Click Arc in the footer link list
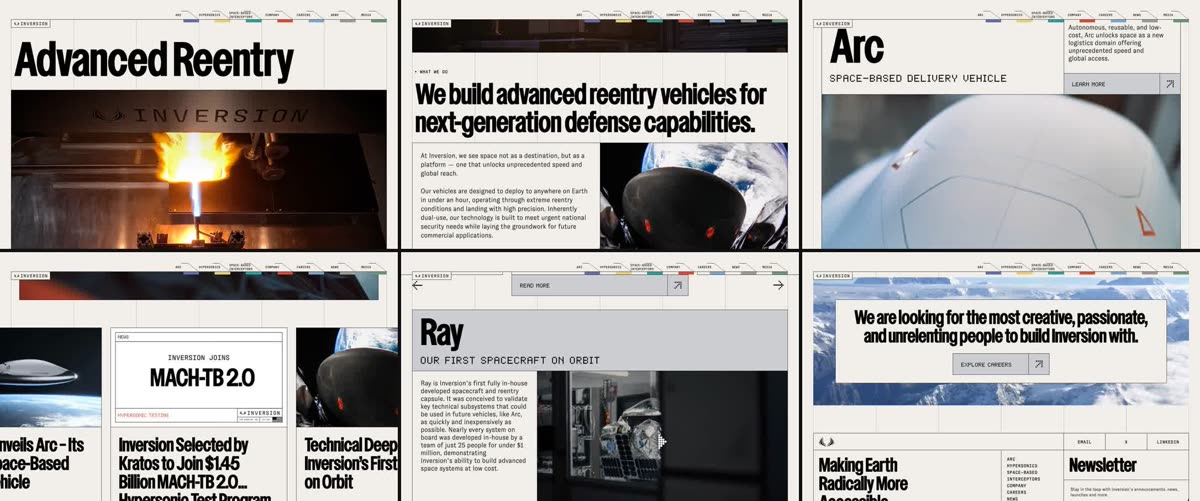This screenshot has width=1200, height=501. pos(1011,459)
